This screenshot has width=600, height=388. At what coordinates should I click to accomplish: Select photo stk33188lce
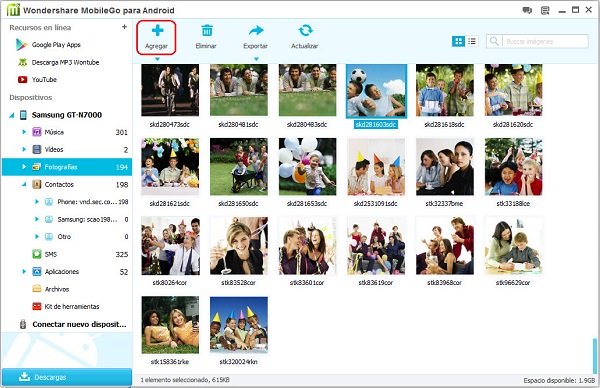[x=513, y=167]
